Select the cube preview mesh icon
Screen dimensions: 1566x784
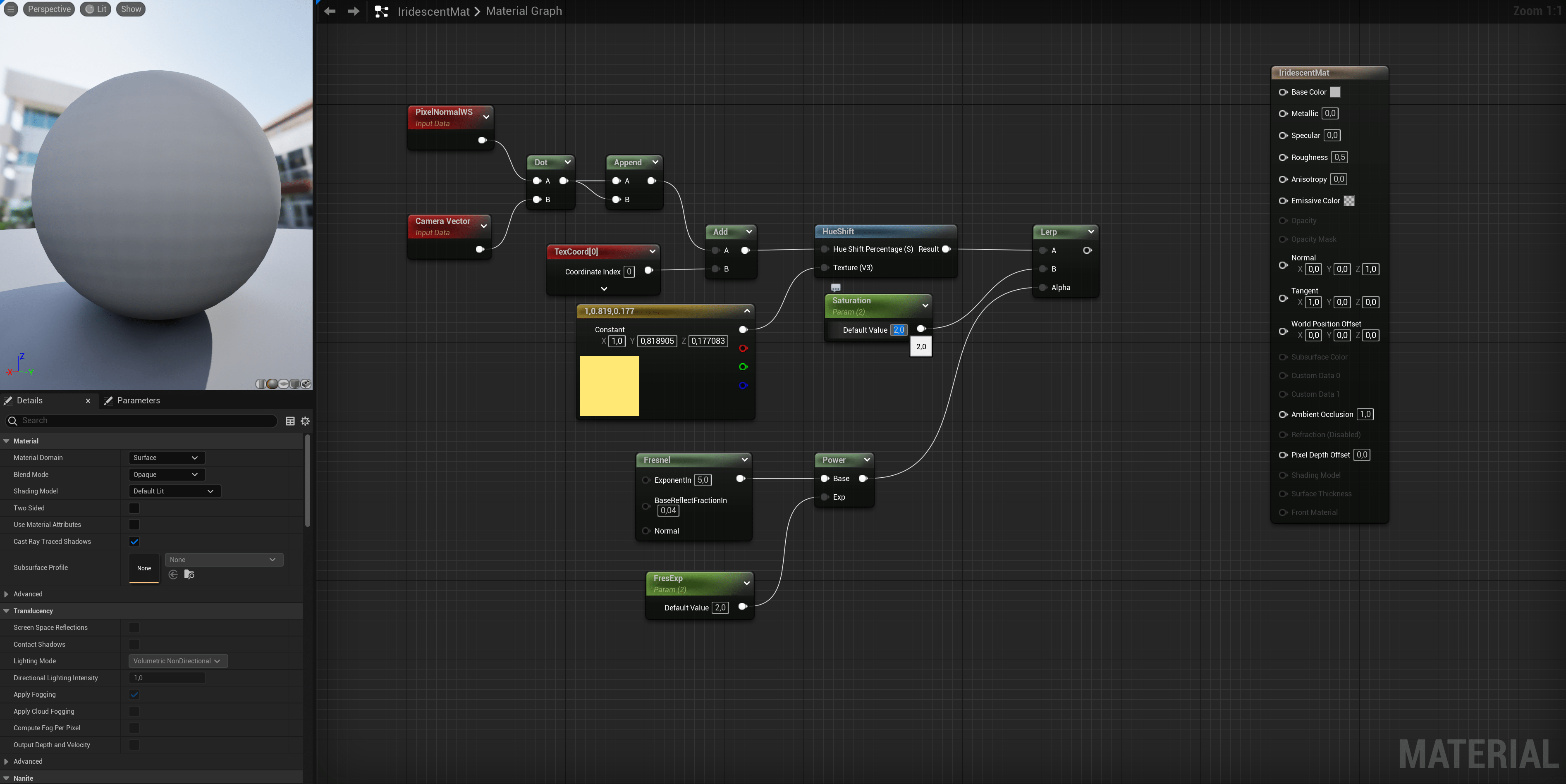point(295,384)
